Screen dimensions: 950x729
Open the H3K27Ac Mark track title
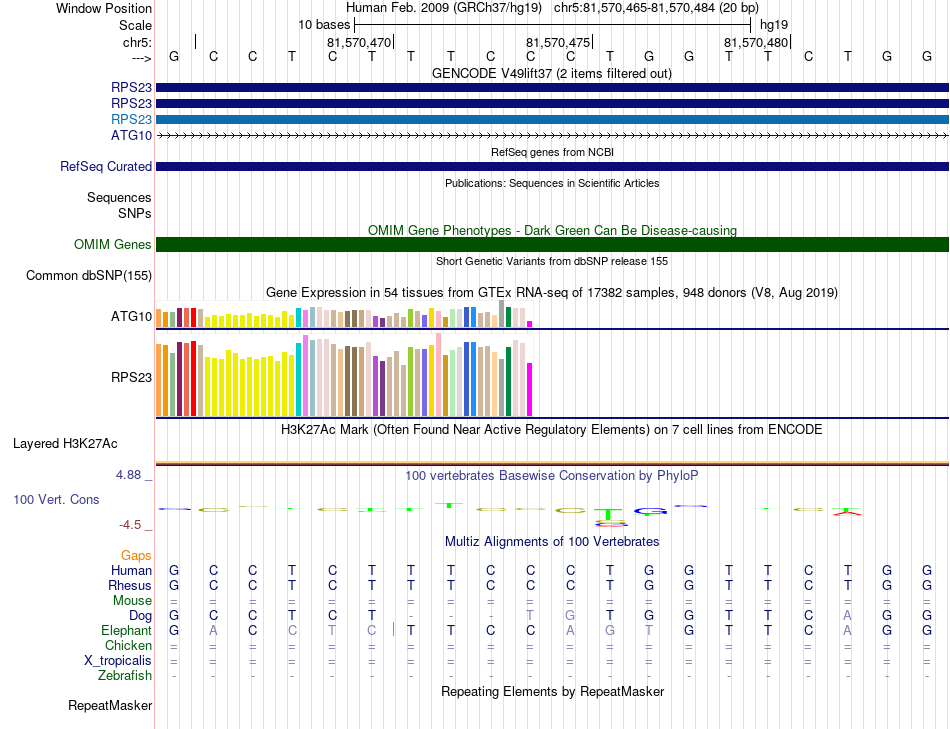(x=552, y=430)
